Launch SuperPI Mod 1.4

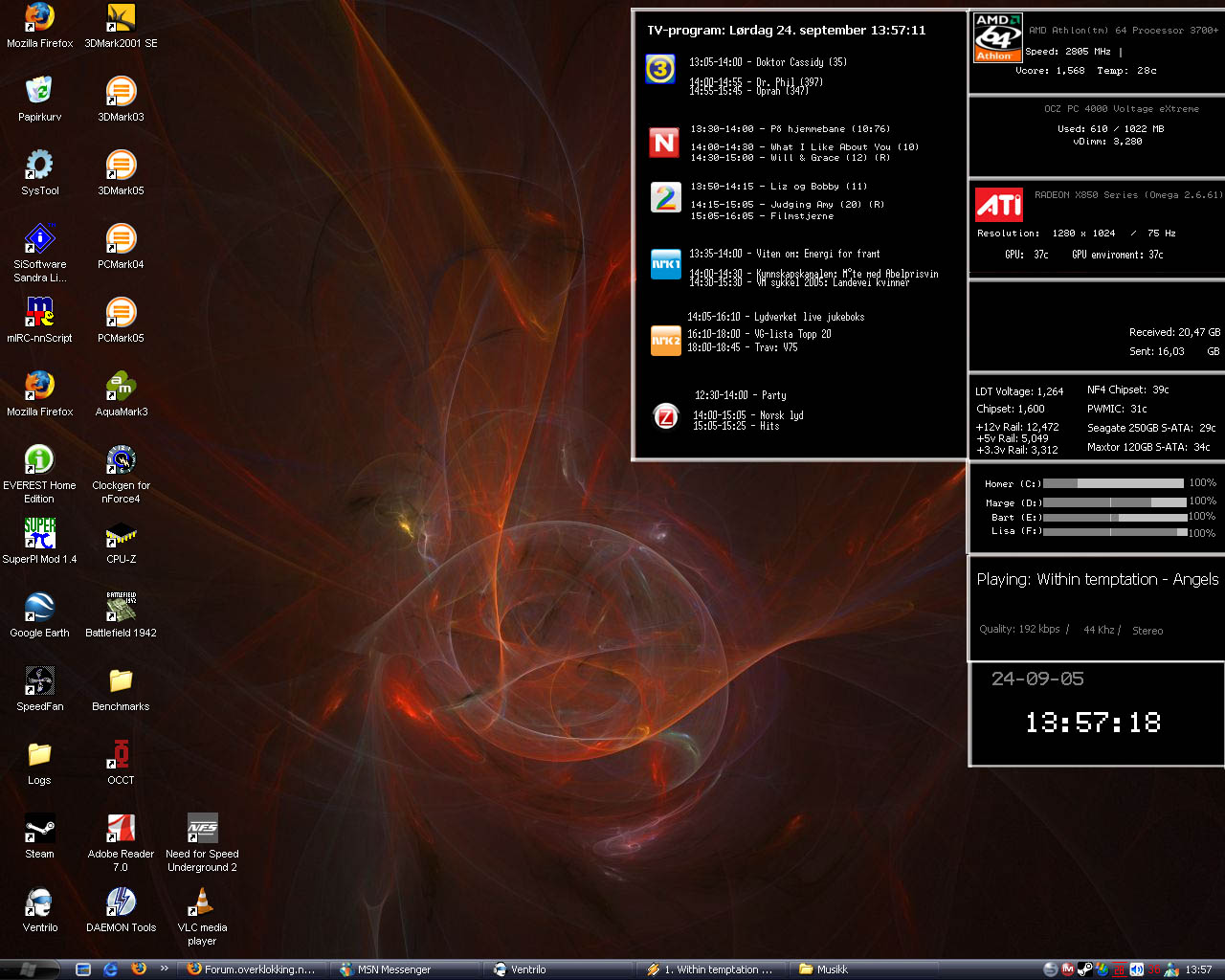(39, 542)
